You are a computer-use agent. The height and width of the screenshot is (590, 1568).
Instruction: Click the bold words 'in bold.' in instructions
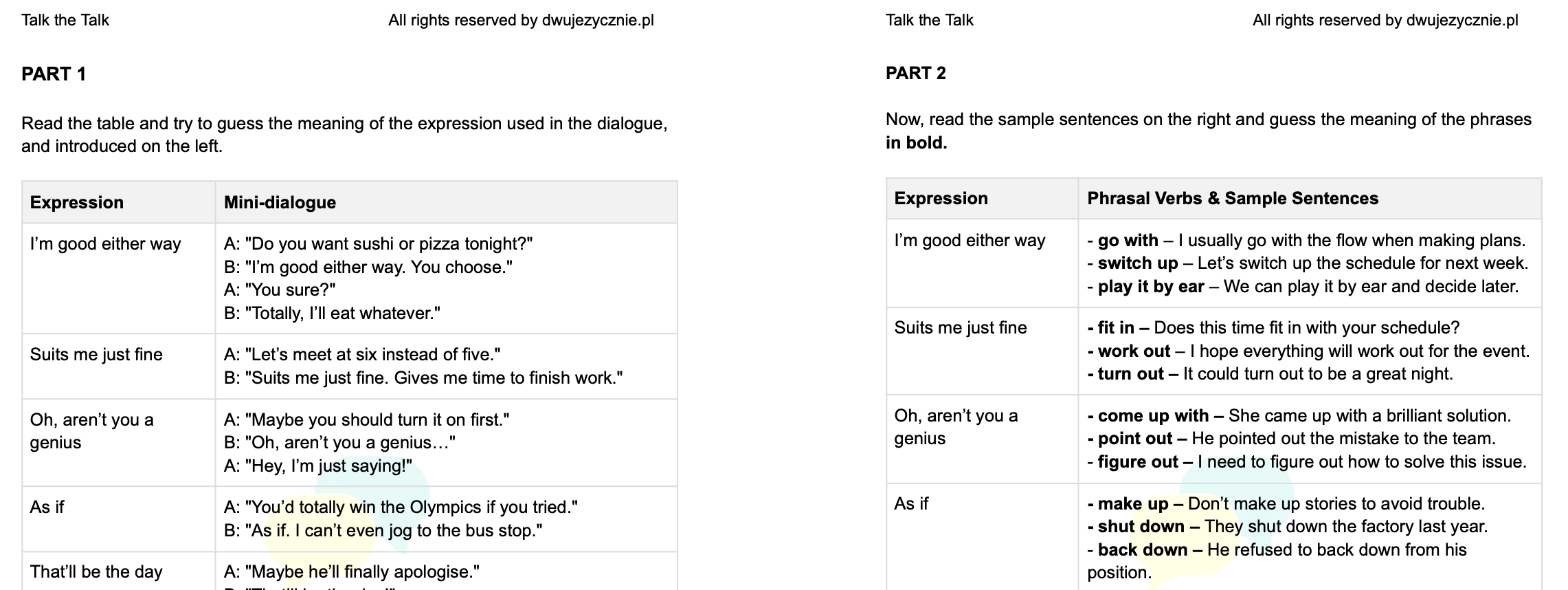click(x=916, y=143)
